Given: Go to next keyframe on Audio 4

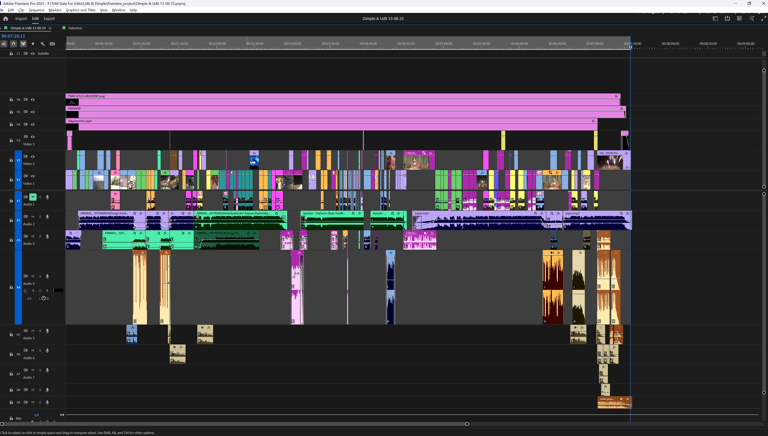Looking at the screenshot, I should [x=47, y=291].
